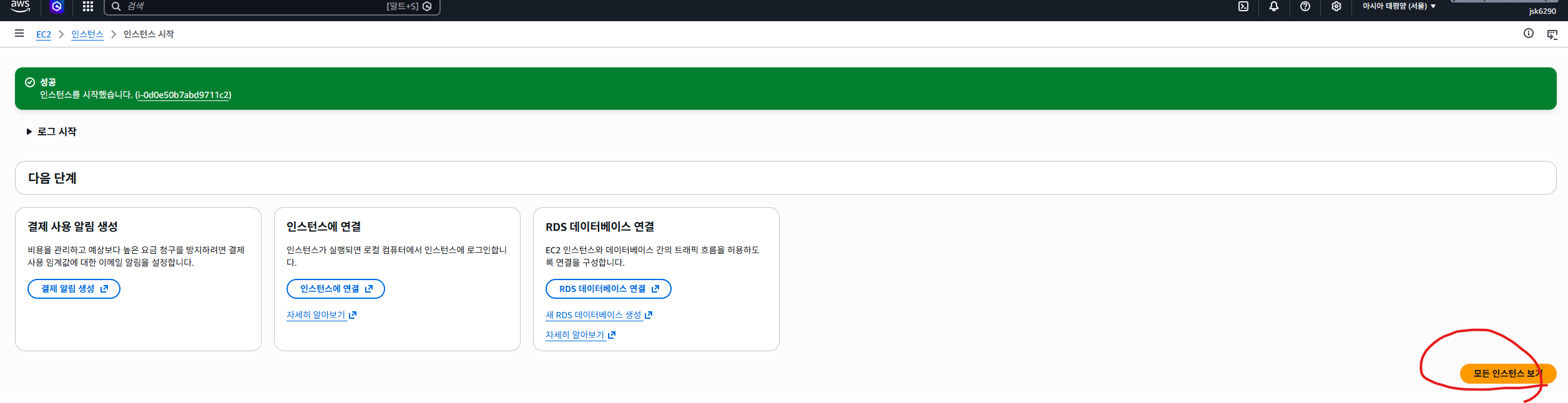Focus the top search field
The height and width of the screenshot is (403, 1568).
click(272, 6)
